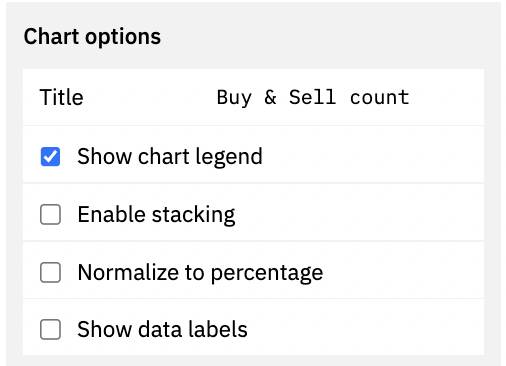The width and height of the screenshot is (506, 366).
Task: Click empty space right of 'Show chart legend'
Action: tap(372, 156)
